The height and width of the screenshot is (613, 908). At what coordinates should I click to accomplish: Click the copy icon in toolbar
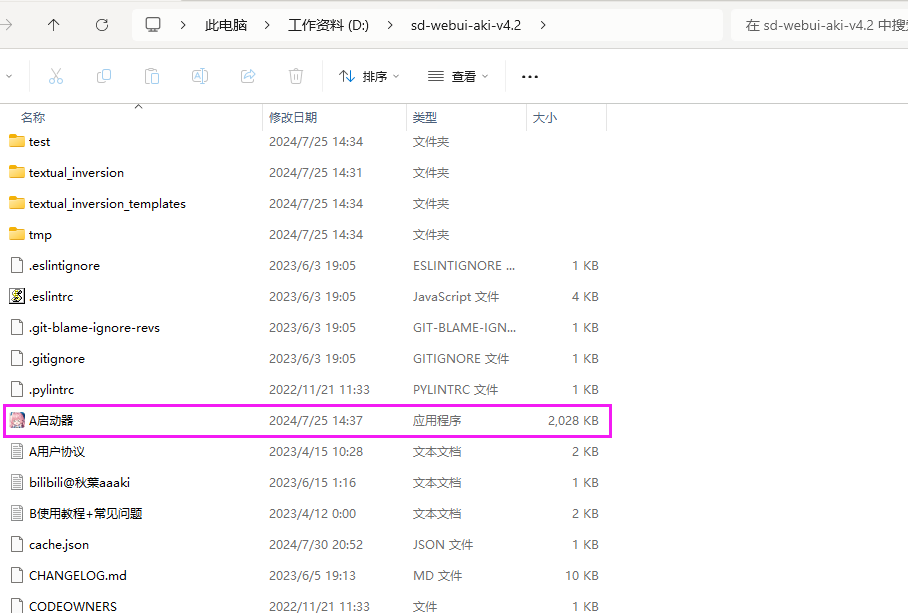tap(104, 76)
